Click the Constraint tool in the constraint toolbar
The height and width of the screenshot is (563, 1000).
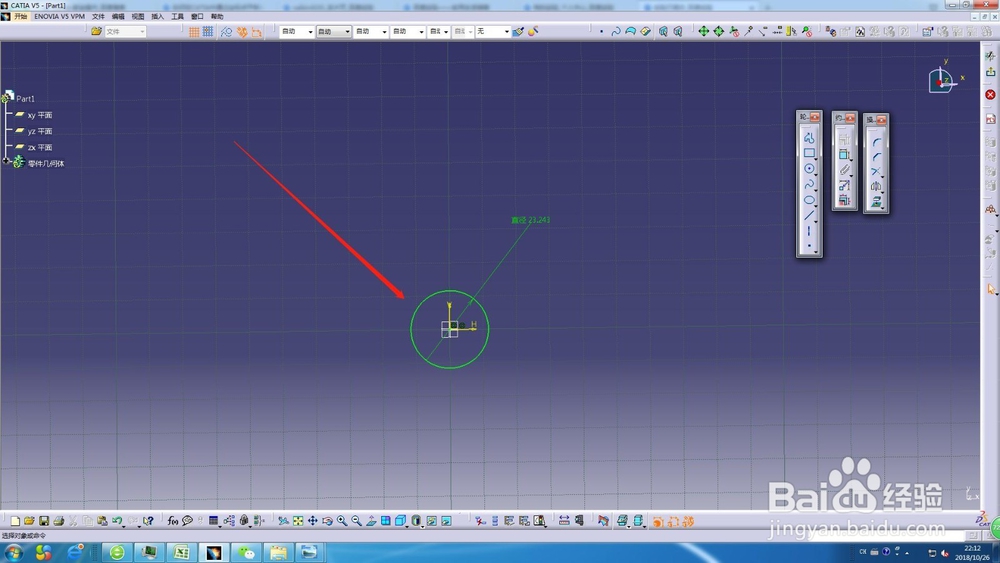(844, 154)
